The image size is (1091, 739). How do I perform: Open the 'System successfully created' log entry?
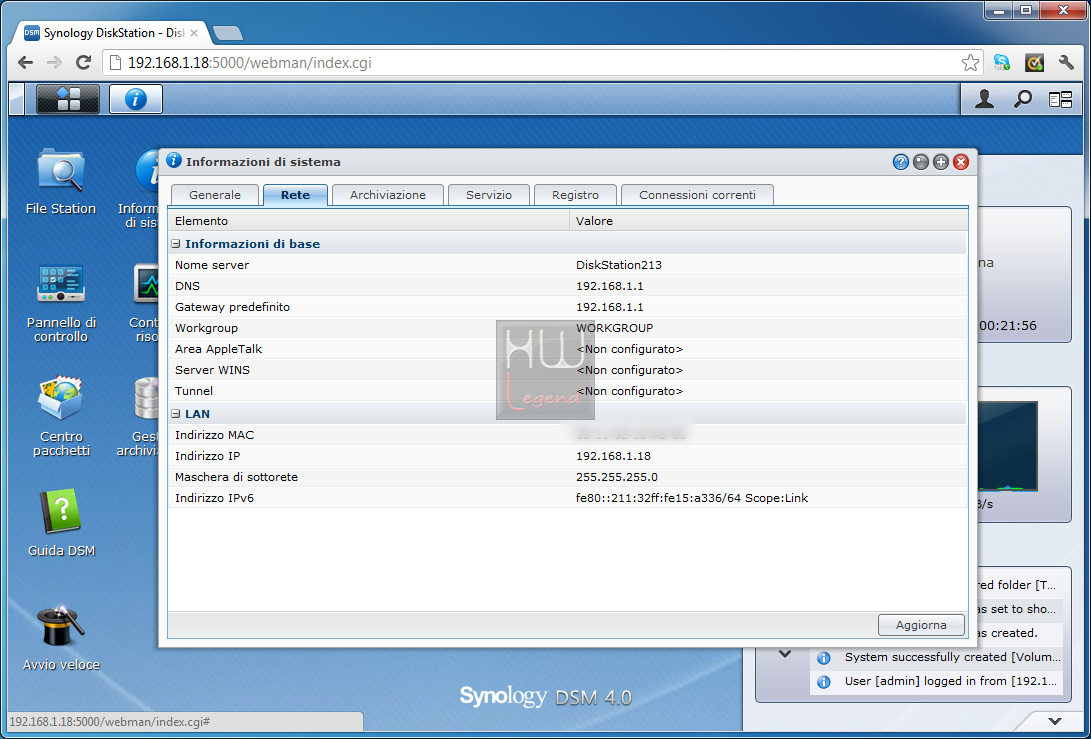938,657
